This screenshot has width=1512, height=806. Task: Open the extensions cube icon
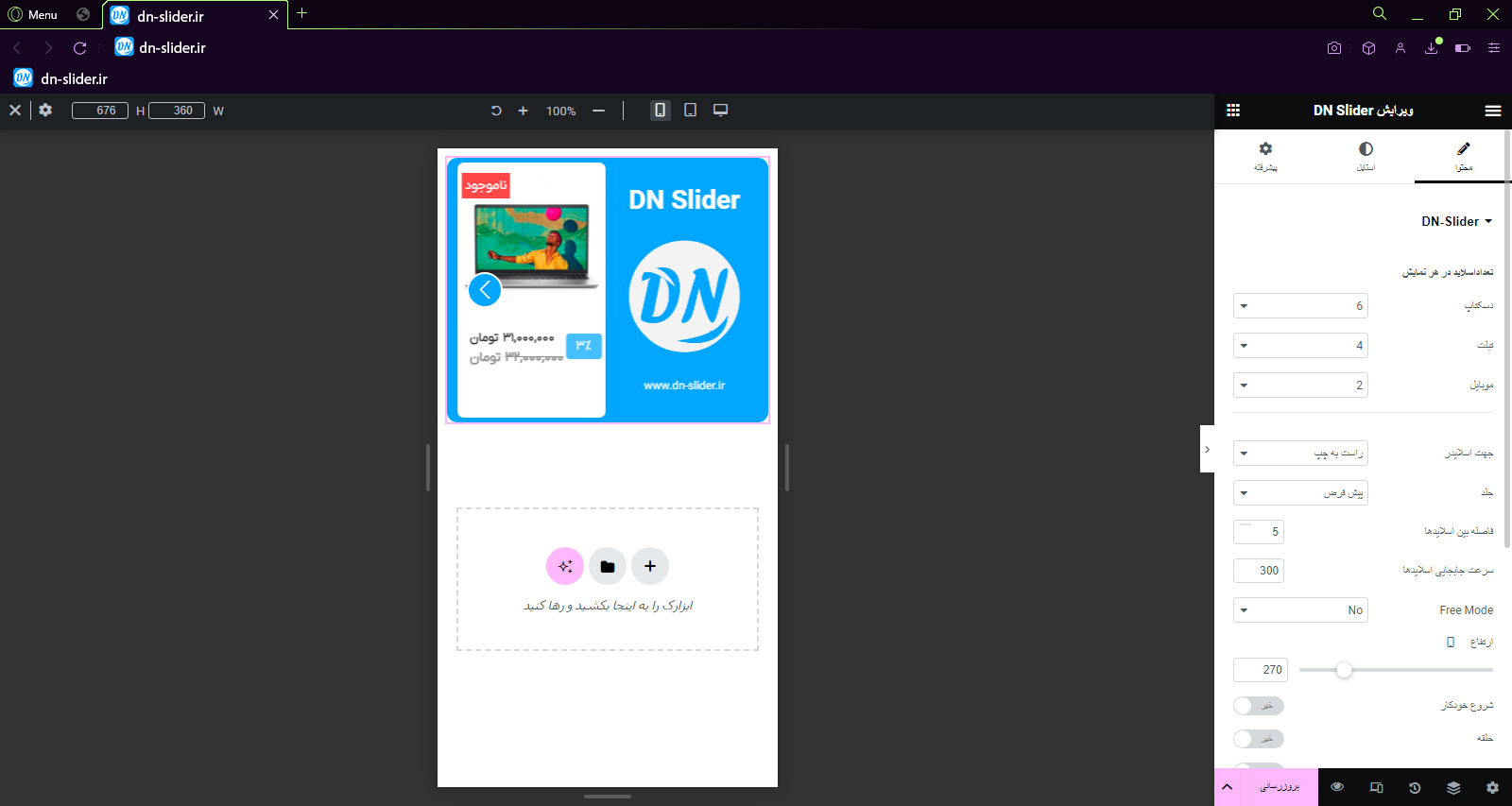1368,47
